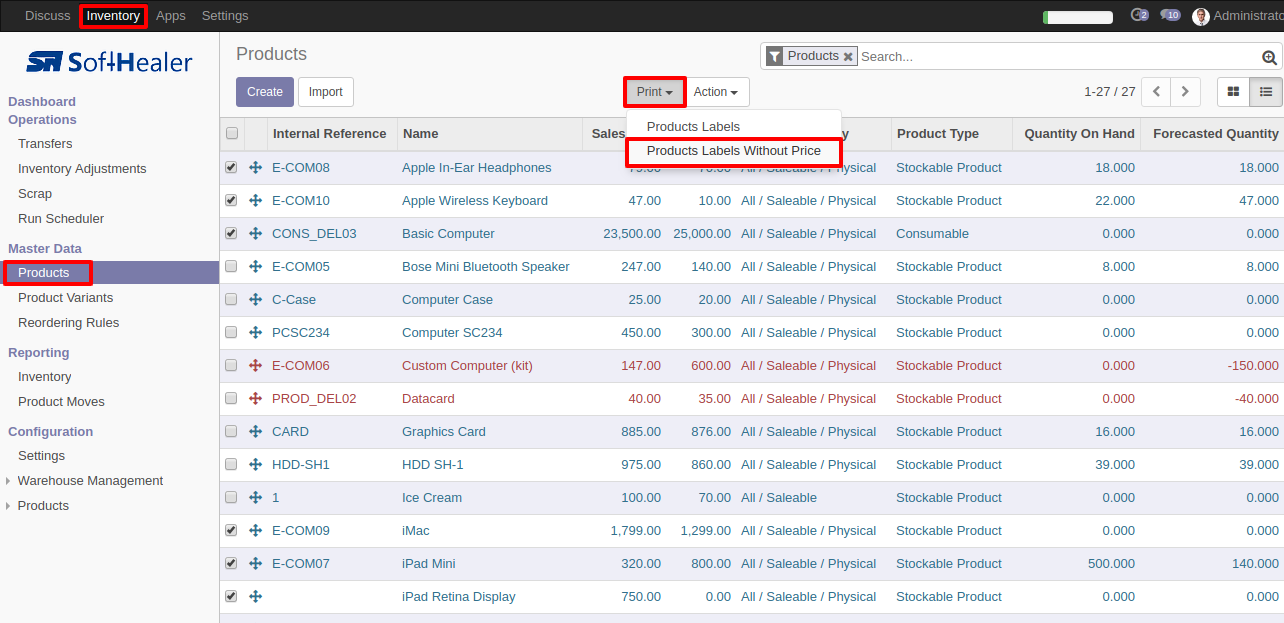Screen dimensions: 1284x623
Task: Switch to list view
Action: (x=1266, y=92)
